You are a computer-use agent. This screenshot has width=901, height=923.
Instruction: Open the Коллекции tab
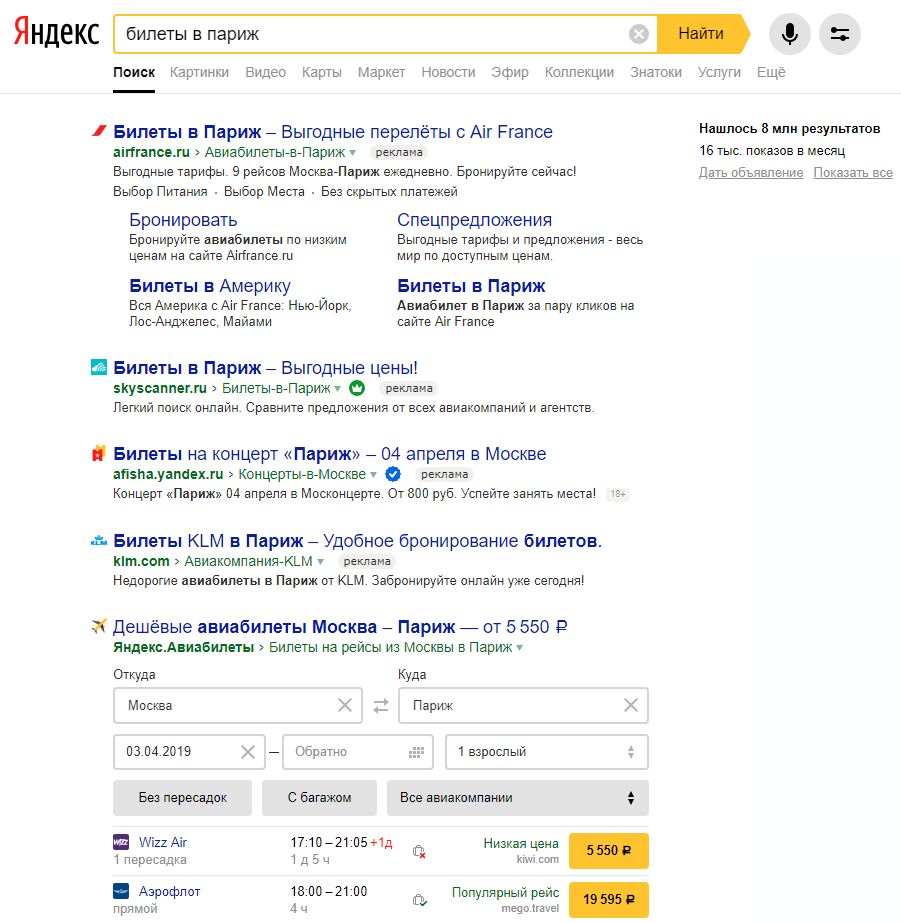coord(580,72)
